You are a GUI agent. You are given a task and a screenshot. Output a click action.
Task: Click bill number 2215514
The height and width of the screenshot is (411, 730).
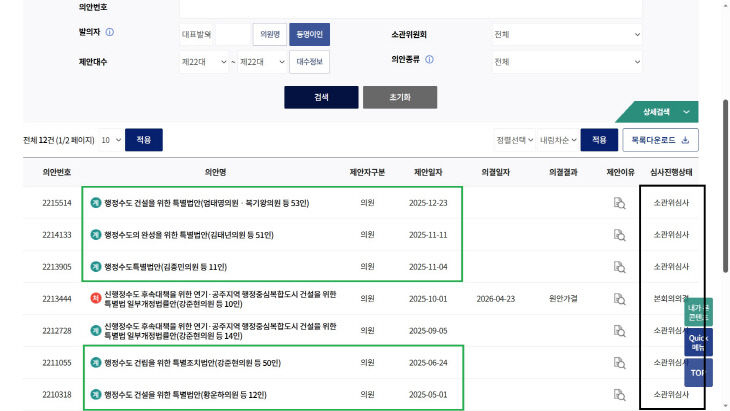pos(57,203)
